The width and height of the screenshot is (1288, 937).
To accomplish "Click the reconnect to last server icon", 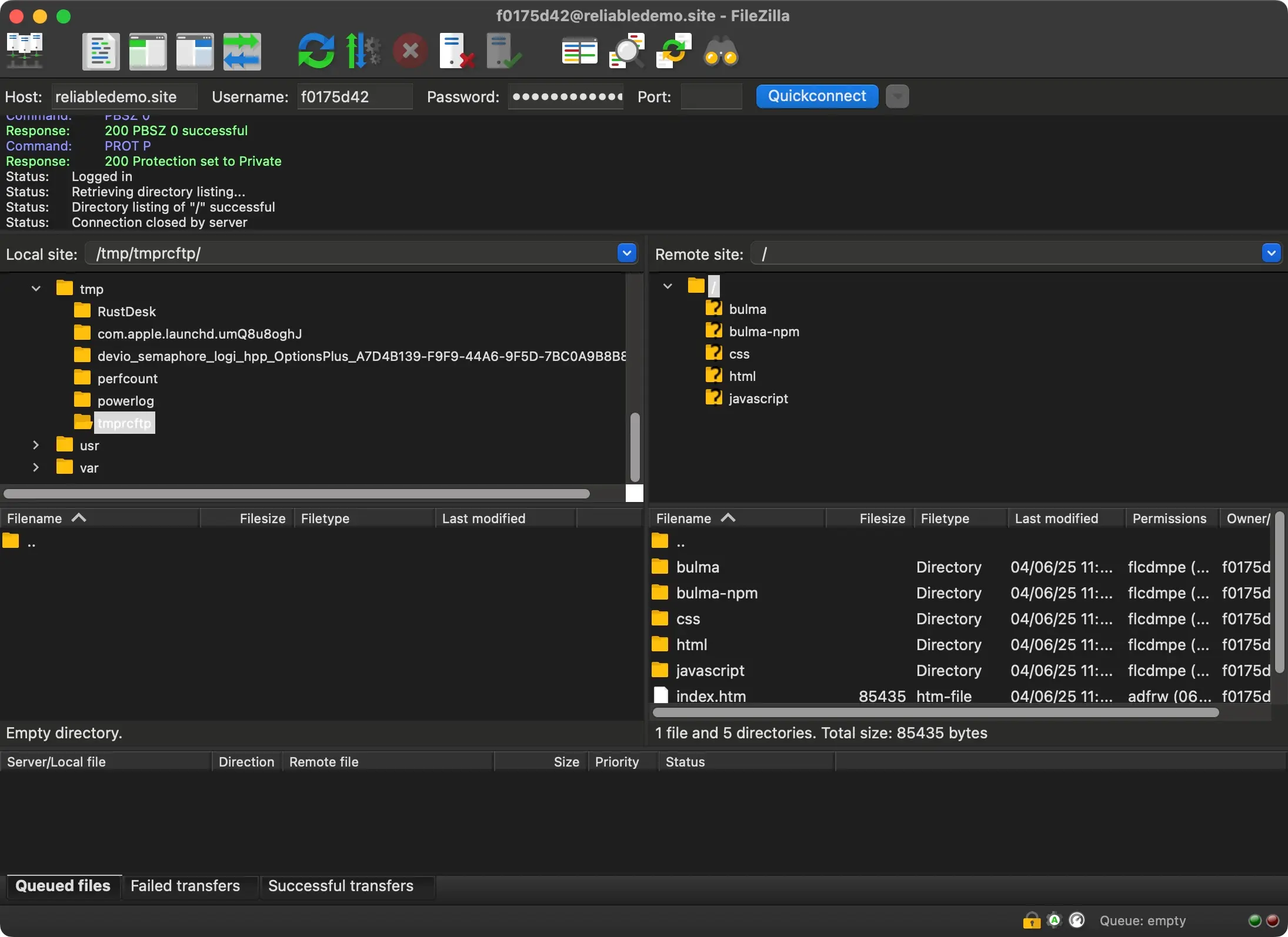I will click(x=504, y=52).
